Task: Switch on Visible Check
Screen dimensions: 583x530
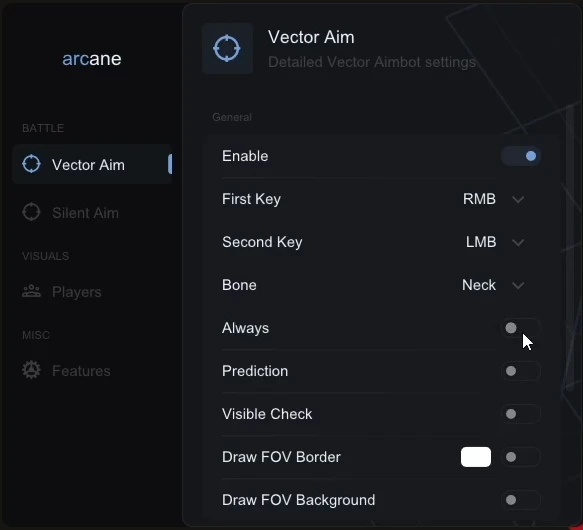Action: pos(521,414)
